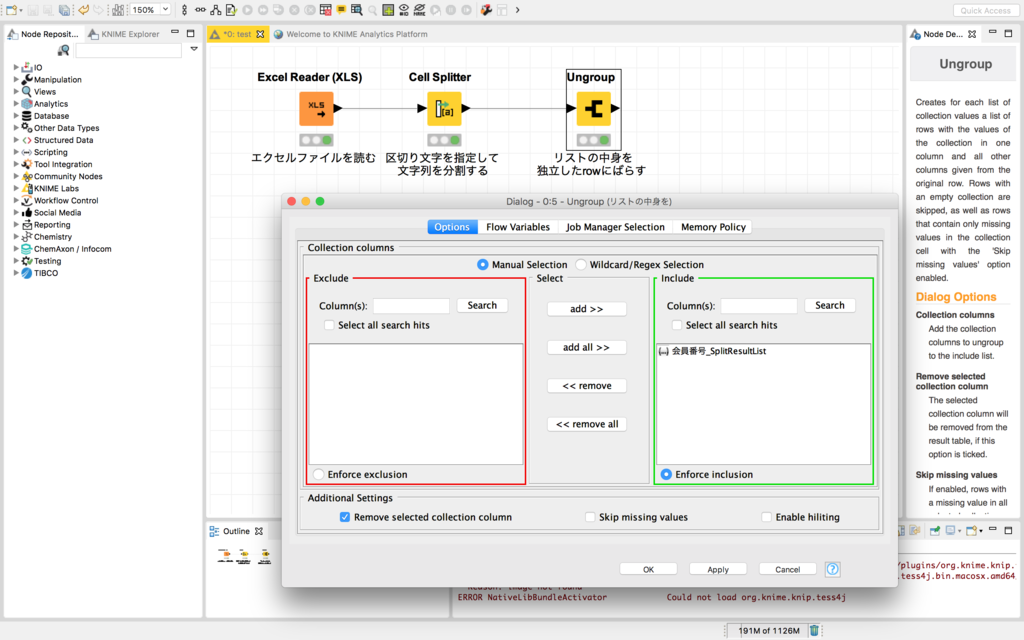1024x640 pixels.
Task: Select 会員番号_SplitResultList in Include list
Action: (x=763, y=351)
